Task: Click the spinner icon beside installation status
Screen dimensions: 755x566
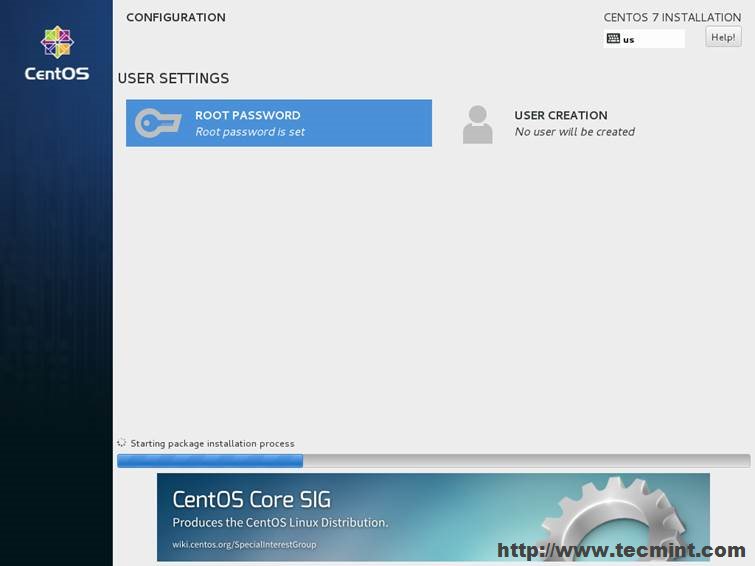Action: tap(121, 443)
